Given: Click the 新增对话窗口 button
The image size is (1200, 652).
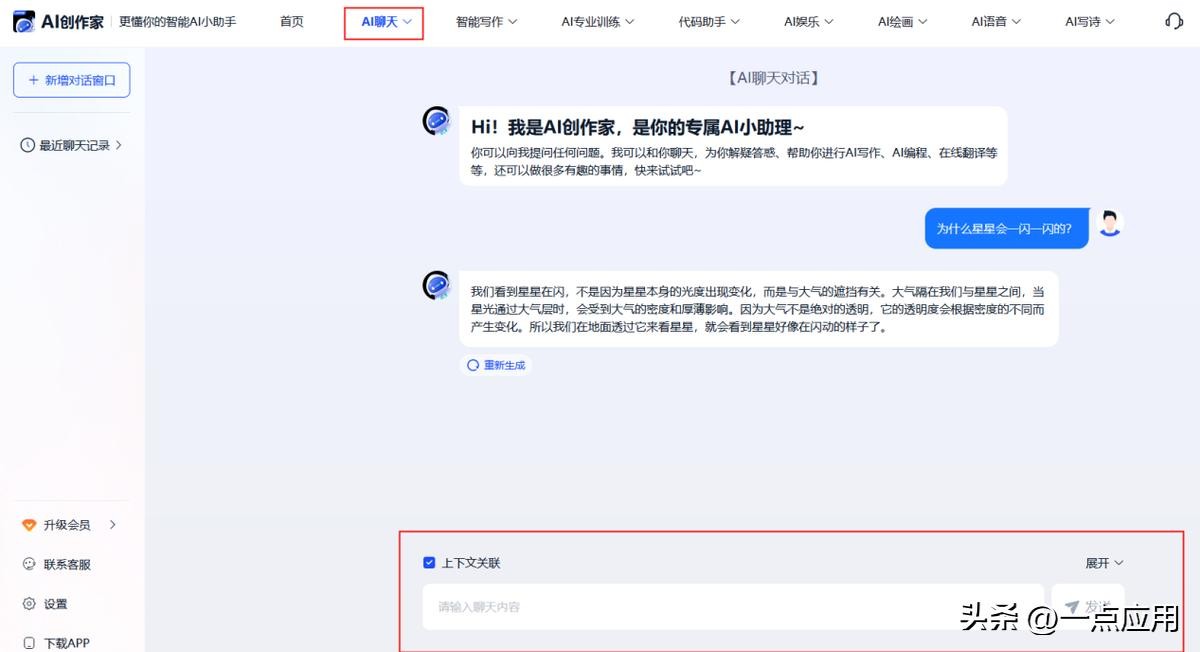Looking at the screenshot, I should tap(71, 80).
